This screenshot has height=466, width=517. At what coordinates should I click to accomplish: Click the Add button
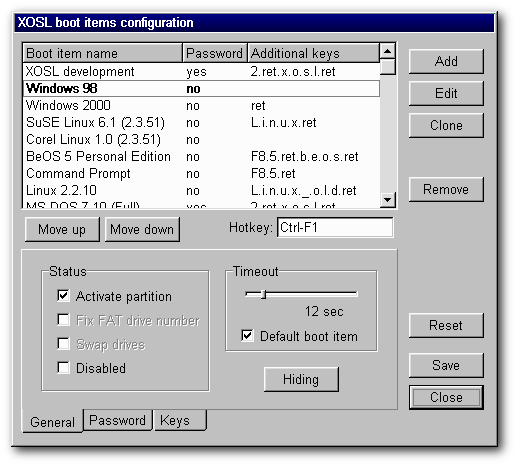click(x=446, y=61)
